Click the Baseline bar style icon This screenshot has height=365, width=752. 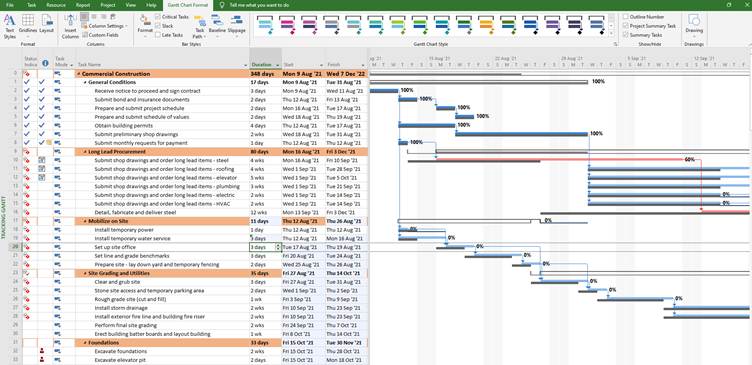point(217,24)
